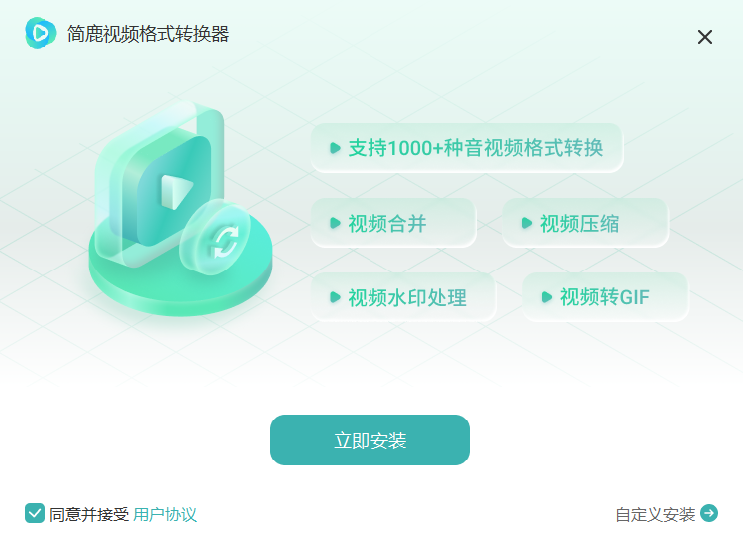Click the 简鹿视频格式转换器 title text
This screenshot has width=743, height=539.
(148, 34)
